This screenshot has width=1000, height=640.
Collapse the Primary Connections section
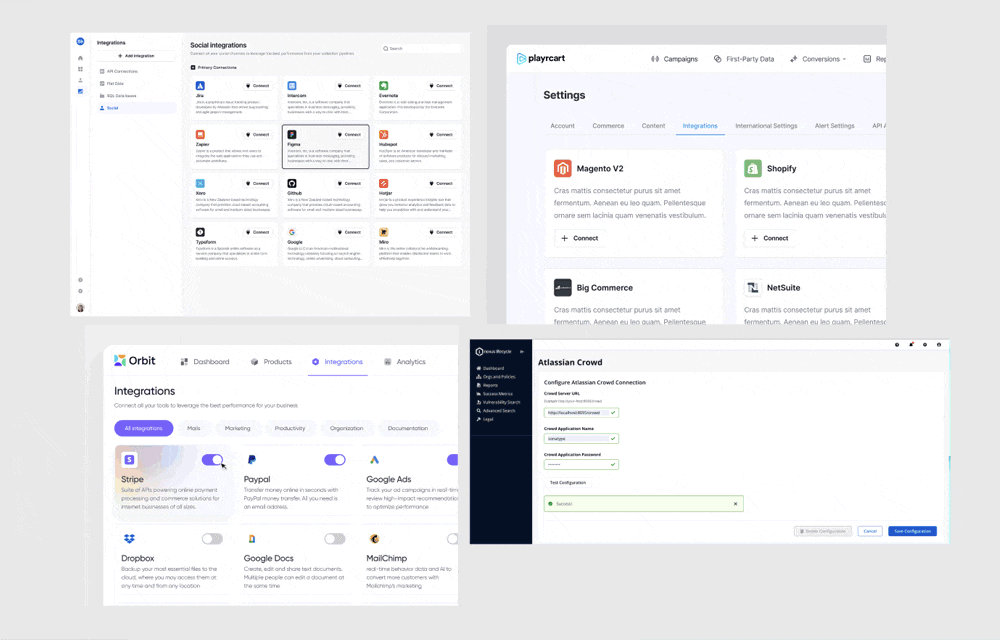tap(193, 68)
